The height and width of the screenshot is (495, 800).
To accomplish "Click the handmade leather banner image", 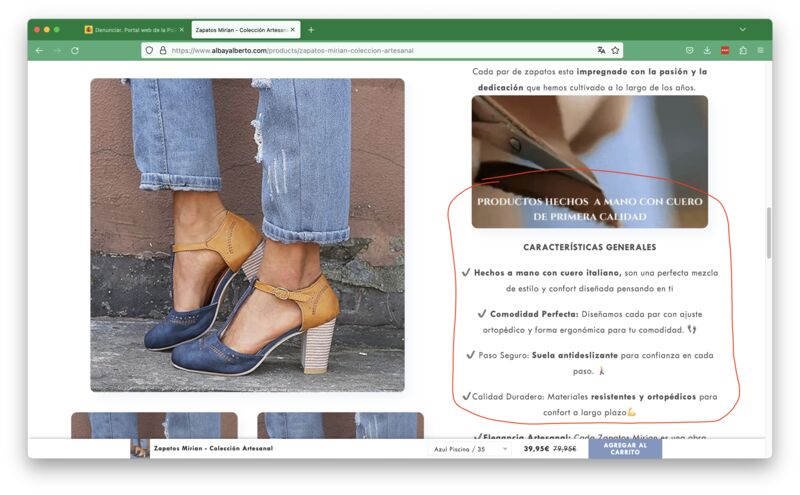I will (x=589, y=161).
